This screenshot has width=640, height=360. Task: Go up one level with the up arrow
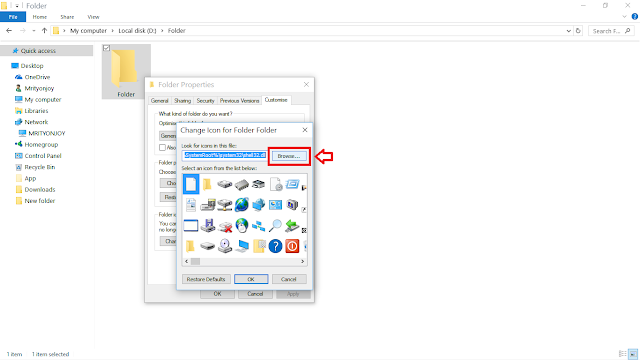44,31
